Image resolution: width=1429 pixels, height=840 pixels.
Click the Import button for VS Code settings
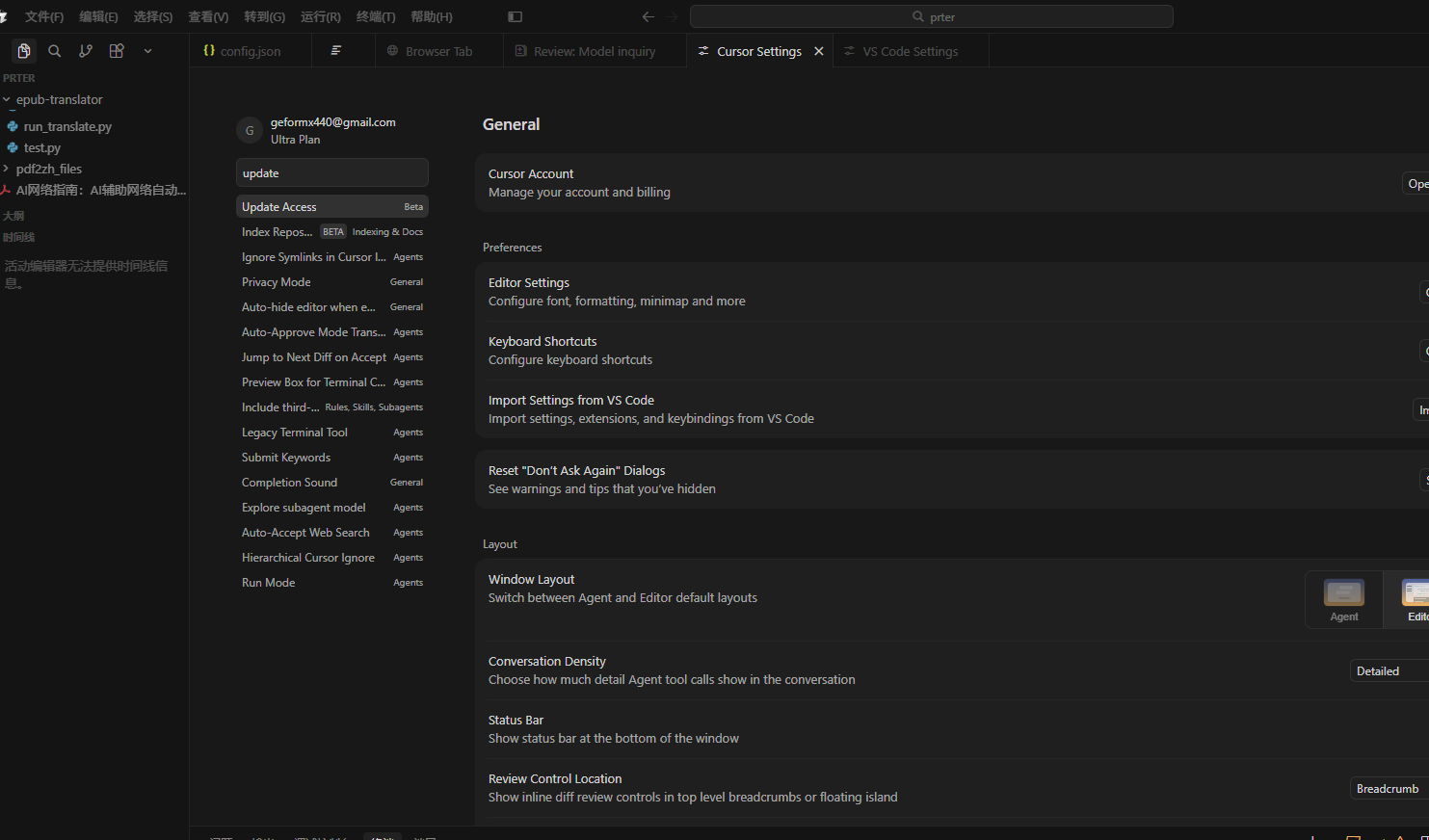[x=1421, y=409]
